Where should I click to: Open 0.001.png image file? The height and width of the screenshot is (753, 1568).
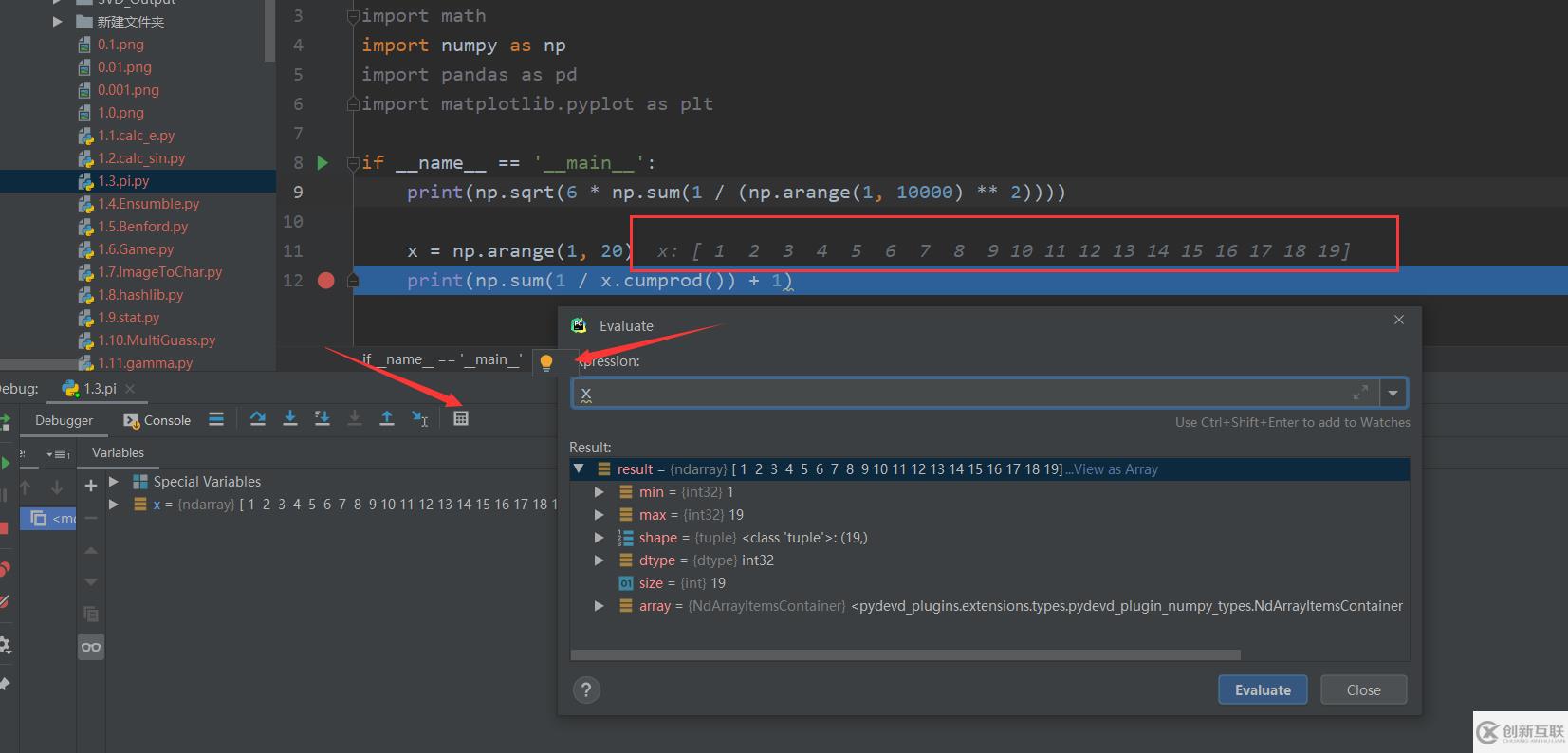point(128,90)
